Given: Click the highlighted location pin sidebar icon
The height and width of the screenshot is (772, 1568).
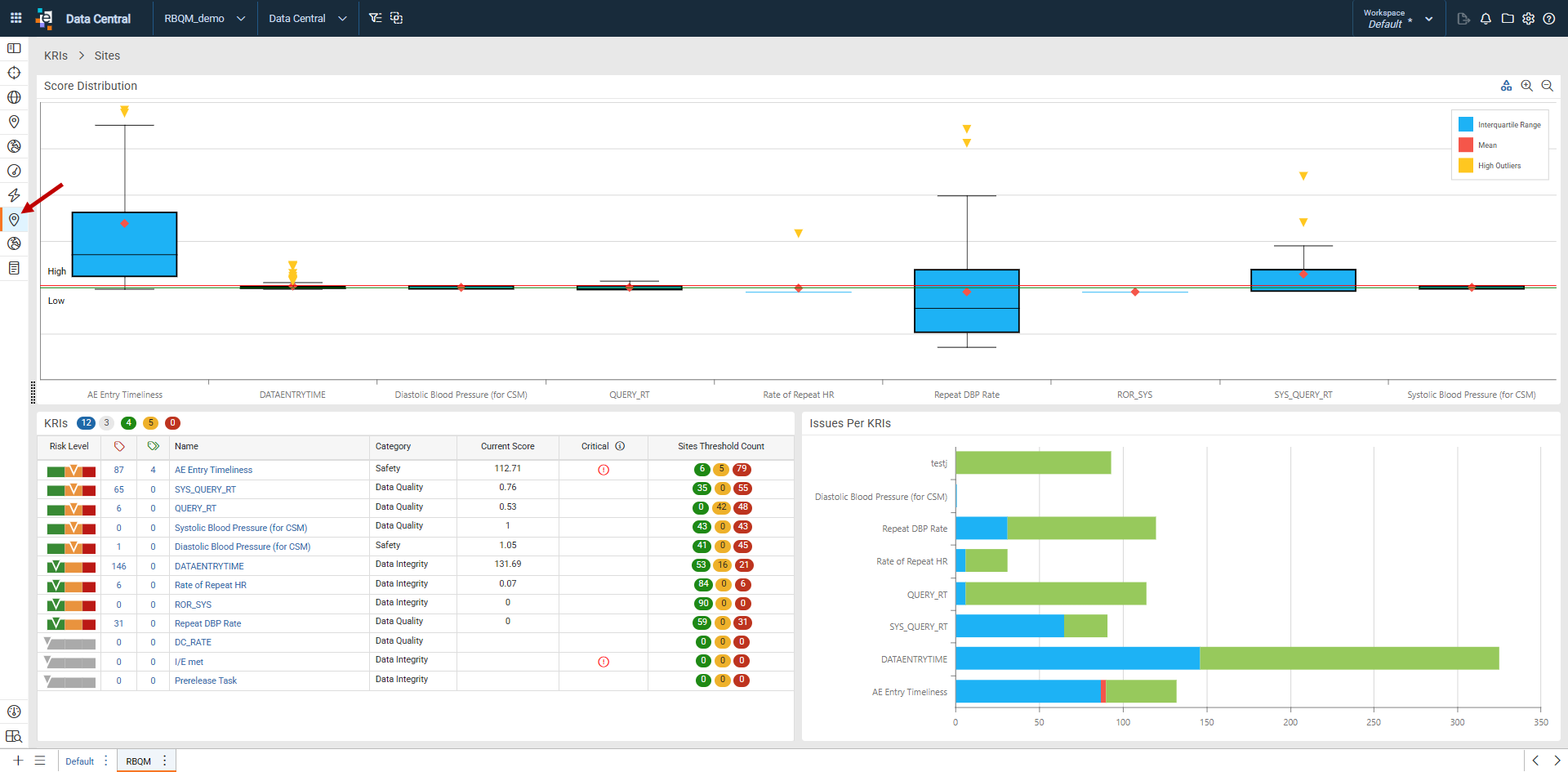Looking at the screenshot, I should click(14, 220).
